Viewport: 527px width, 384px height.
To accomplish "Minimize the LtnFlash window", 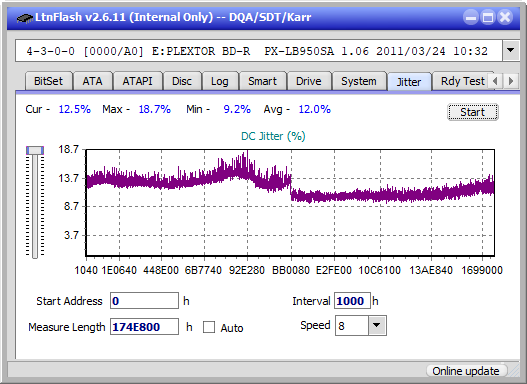I will click(471, 17).
